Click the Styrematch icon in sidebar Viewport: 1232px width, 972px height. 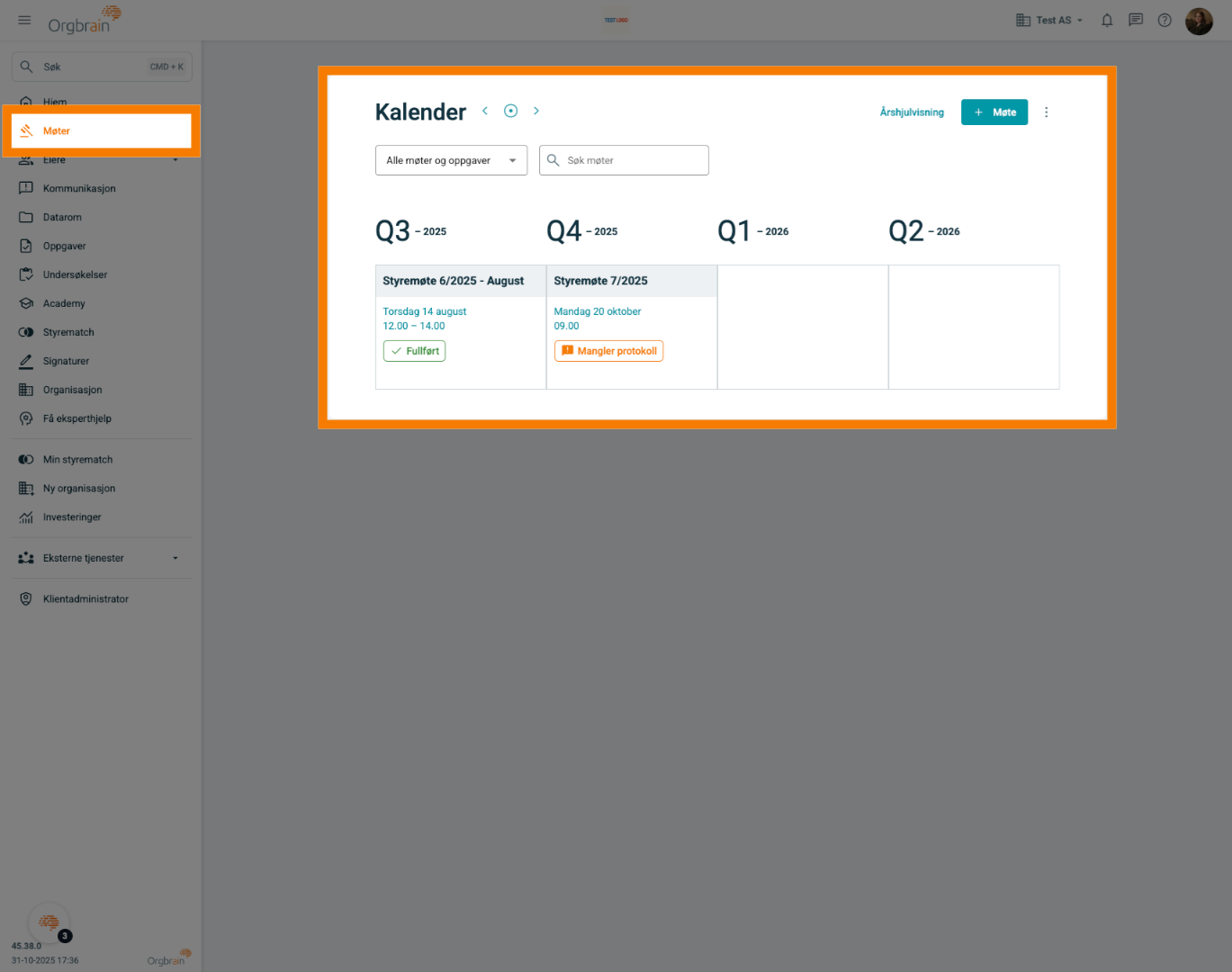pos(26,332)
